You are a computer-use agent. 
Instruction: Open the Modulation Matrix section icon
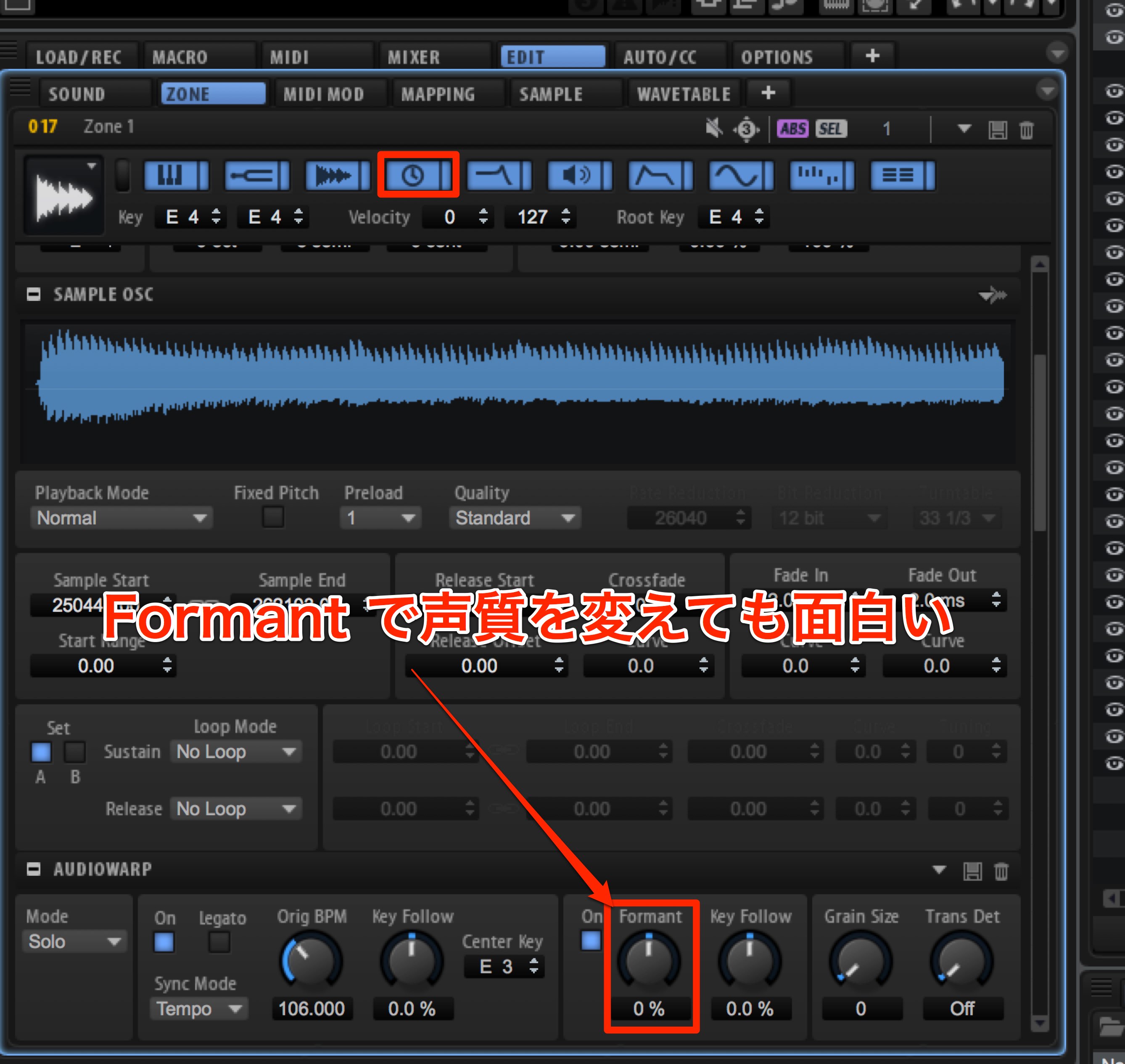[903, 175]
